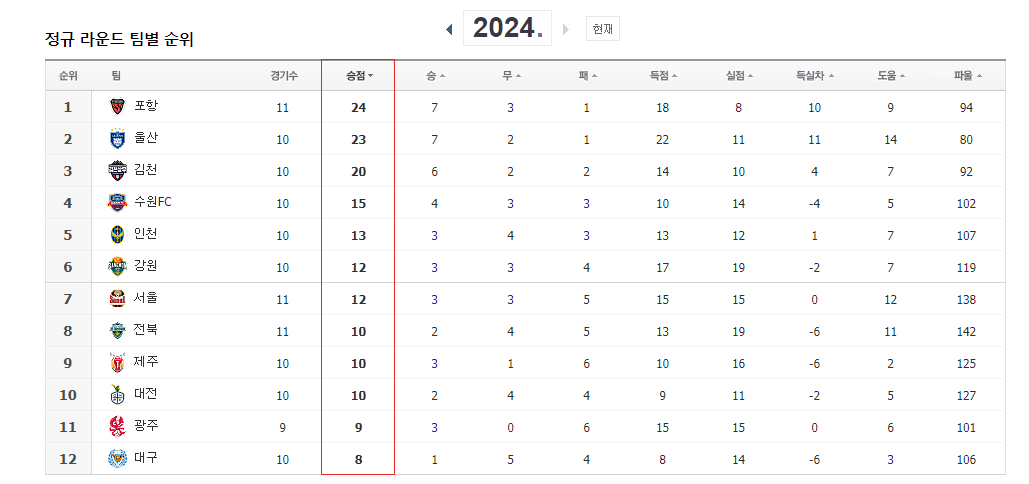The width and height of the screenshot is (1029, 484).
Task: Select the 2024 year display
Action: 507,28
